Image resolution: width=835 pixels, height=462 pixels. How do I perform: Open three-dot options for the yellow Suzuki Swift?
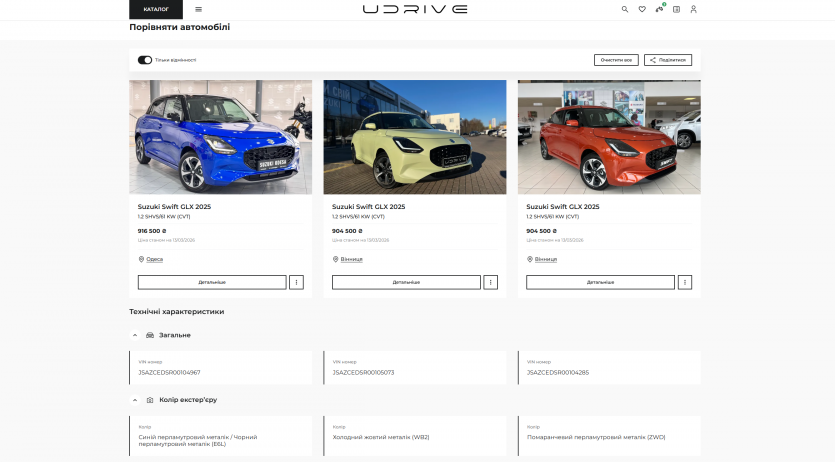[x=490, y=282]
